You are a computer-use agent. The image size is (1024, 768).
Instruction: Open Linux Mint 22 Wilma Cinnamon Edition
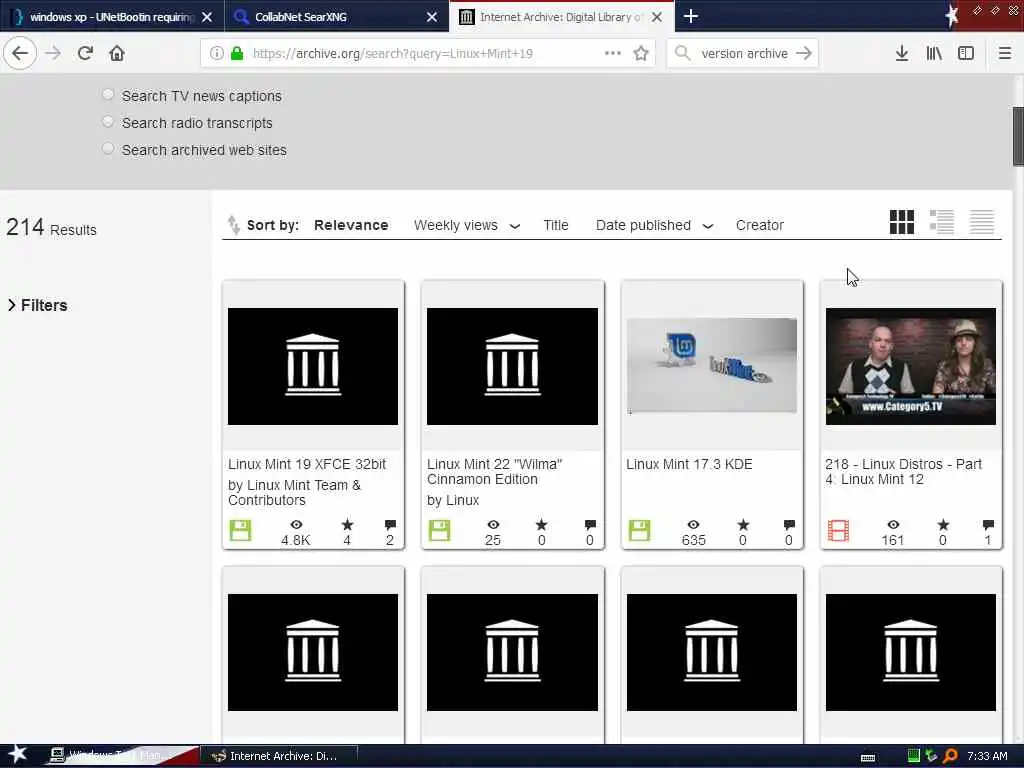pyautogui.click(x=494, y=472)
